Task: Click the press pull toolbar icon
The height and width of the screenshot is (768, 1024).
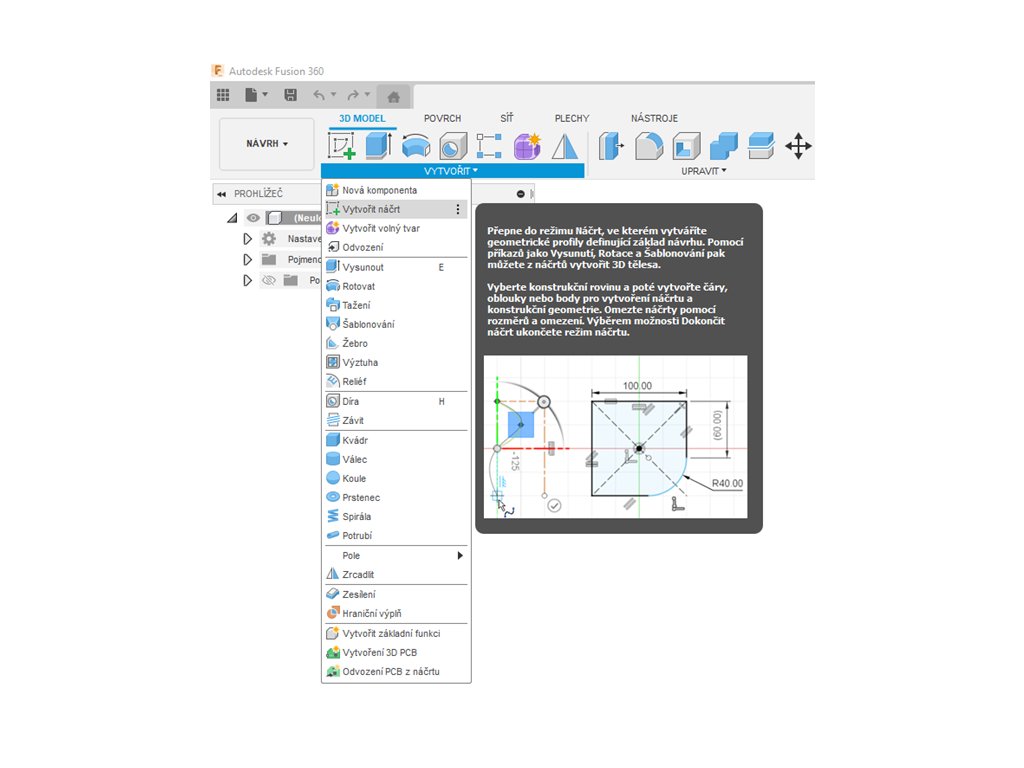Action: click(x=611, y=146)
